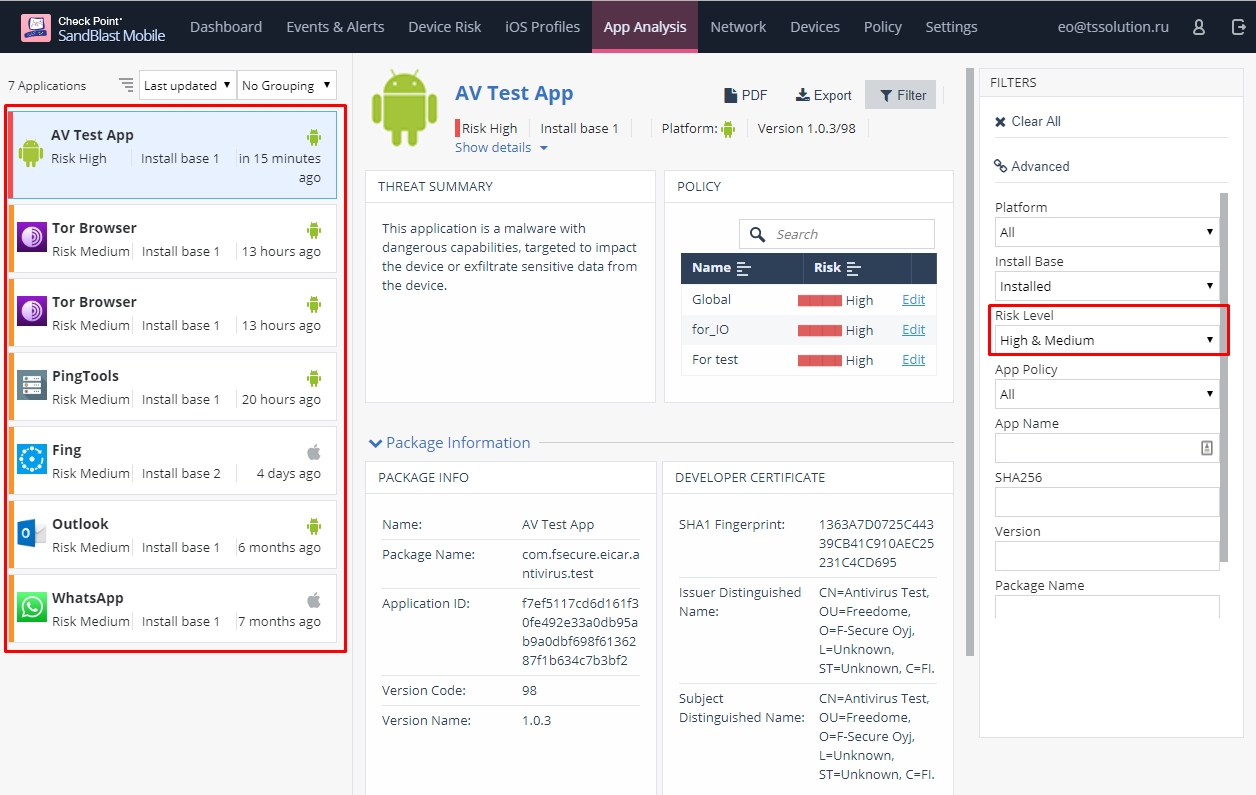
Task: Click the Android platform icon in the PingTools row
Action: click(x=314, y=377)
